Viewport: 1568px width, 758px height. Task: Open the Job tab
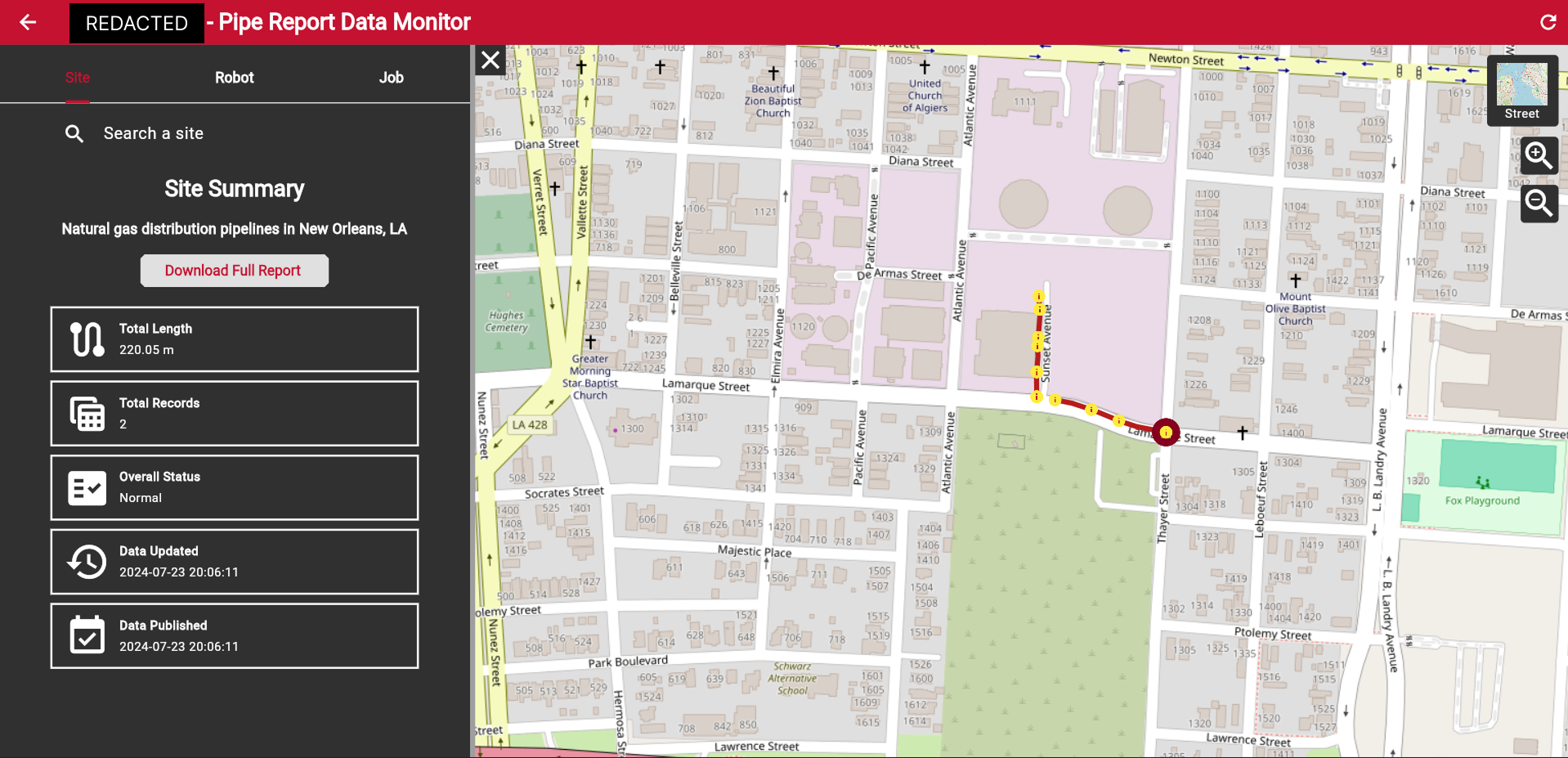click(392, 78)
